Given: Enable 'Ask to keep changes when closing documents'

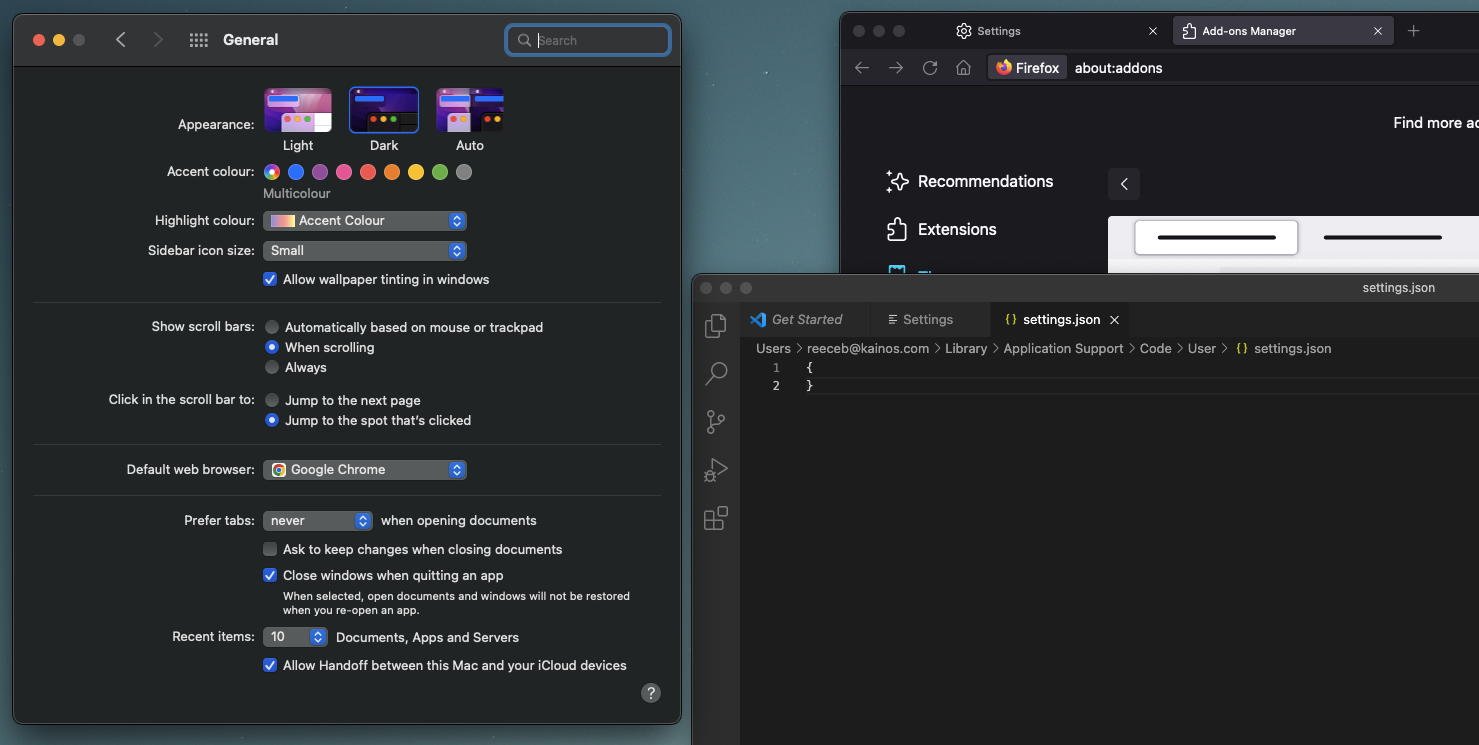Looking at the screenshot, I should pyautogui.click(x=270, y=549).
